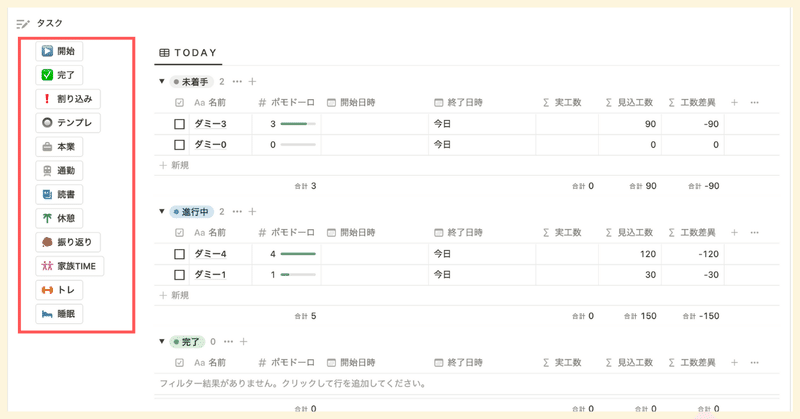800x419 pixels.
Task: Open 開始日時 column header in 未着手 table
Action: [x=351, y=103]
